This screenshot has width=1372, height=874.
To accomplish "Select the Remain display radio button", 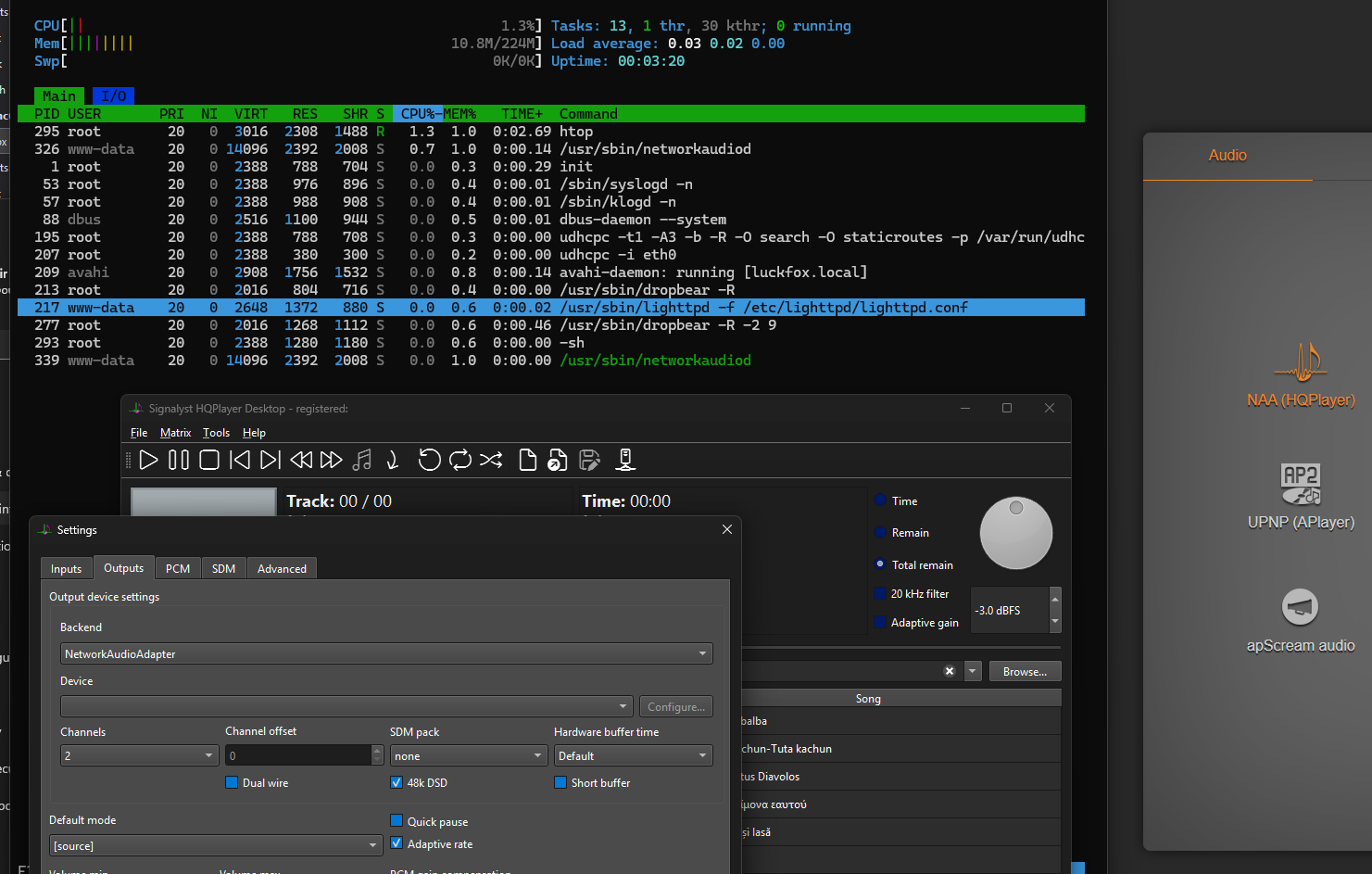I will [x=880, y=532].
